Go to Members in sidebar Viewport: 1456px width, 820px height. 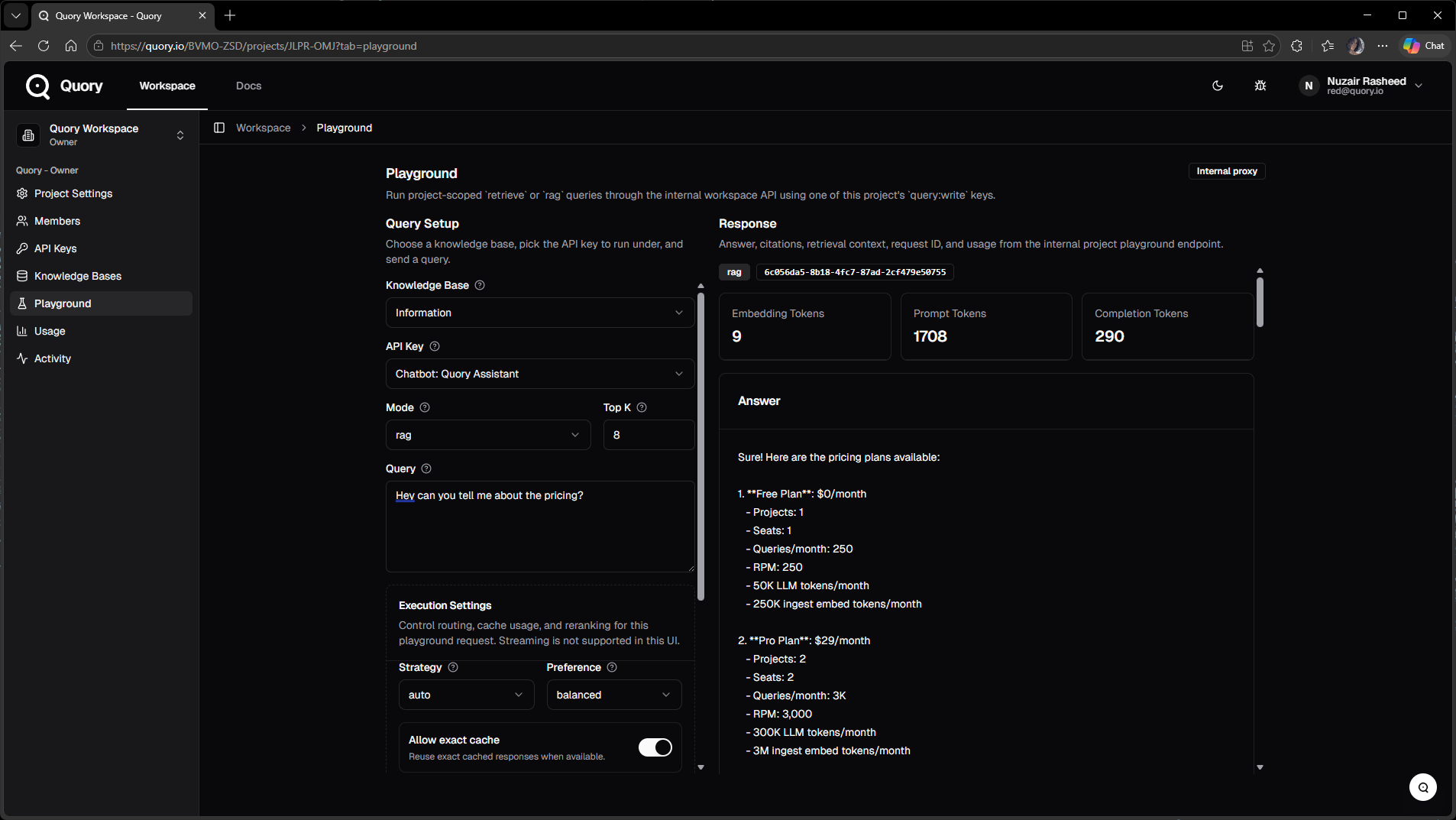pyautogui.click(x=101, y=221)
